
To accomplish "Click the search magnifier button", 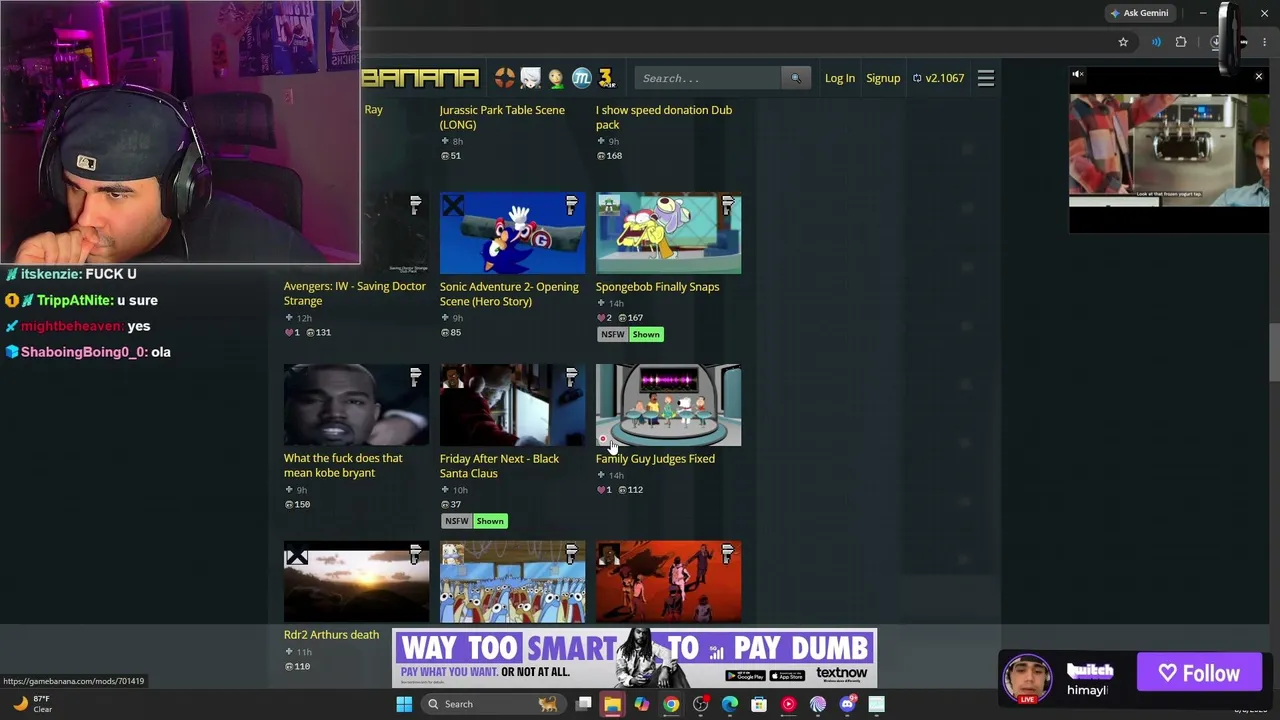I will coord(796,78).
